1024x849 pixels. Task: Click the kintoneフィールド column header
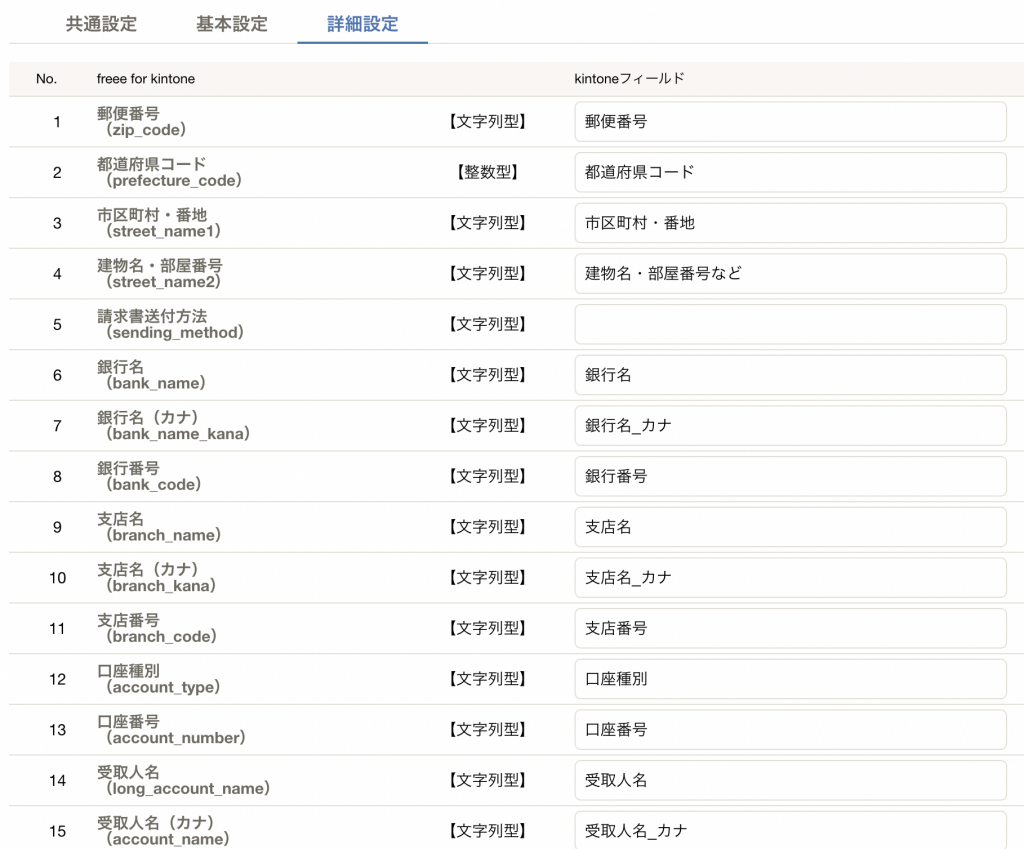coord(630,79)
